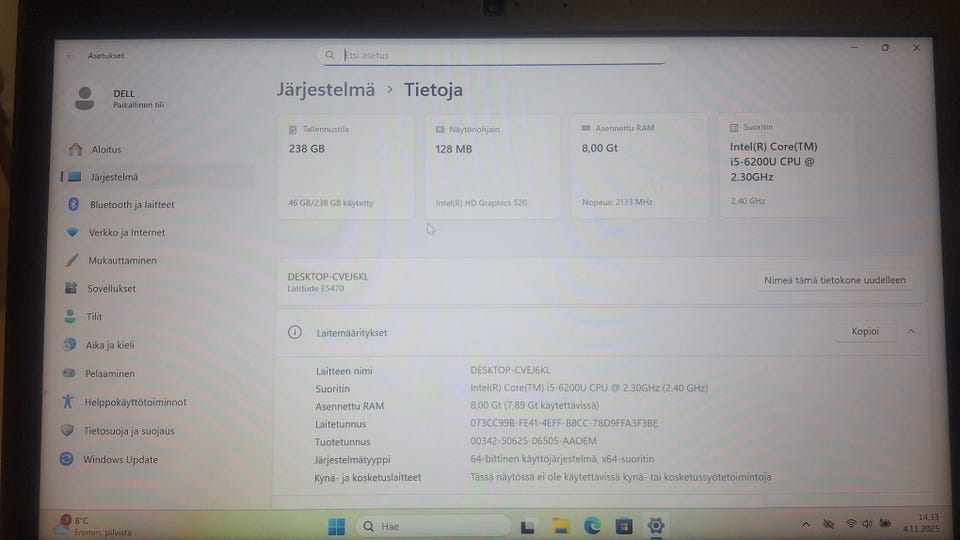Open Microsoft Store from the taskbar
The width and height of the screenshot is (960, 540).
[624, 525]
